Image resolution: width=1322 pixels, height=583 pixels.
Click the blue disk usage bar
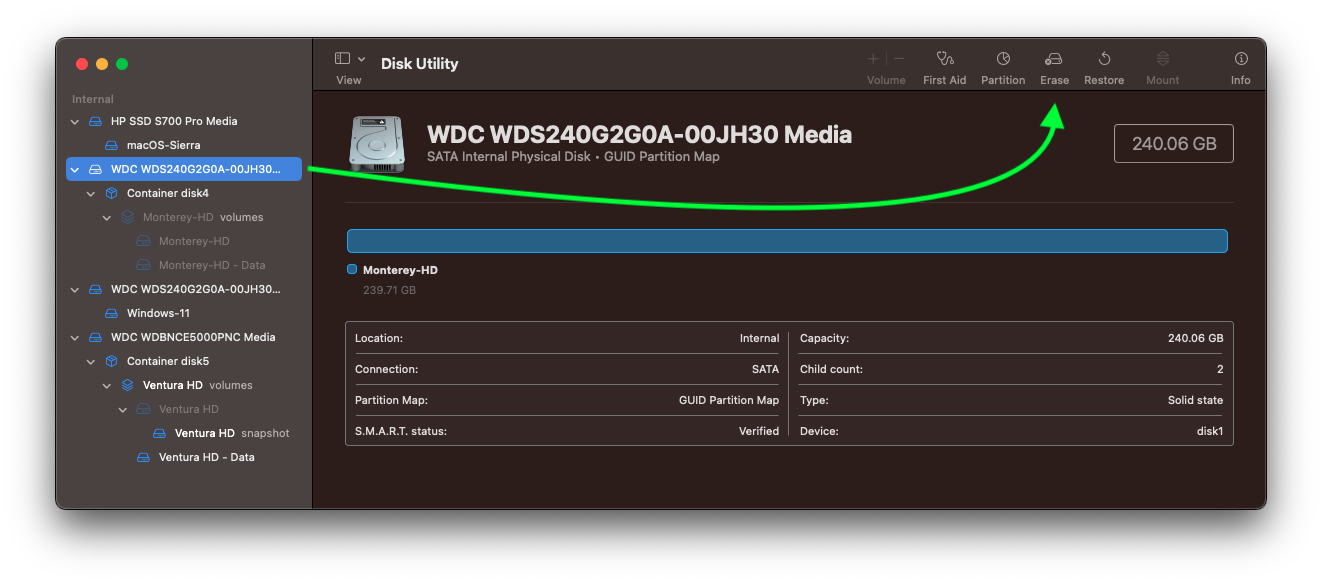[787, 241]
